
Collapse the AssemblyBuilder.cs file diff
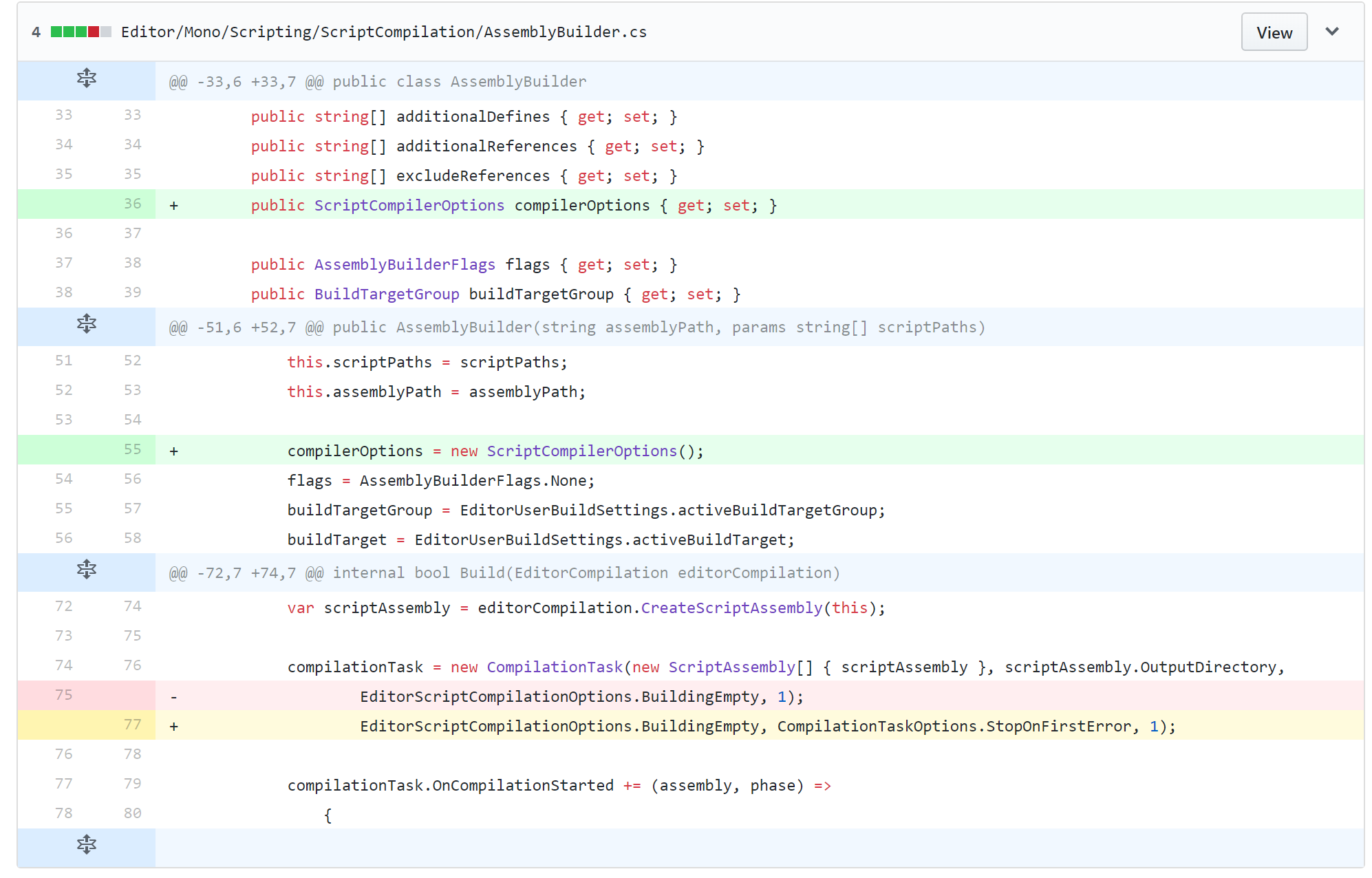tap(1331, 32)
